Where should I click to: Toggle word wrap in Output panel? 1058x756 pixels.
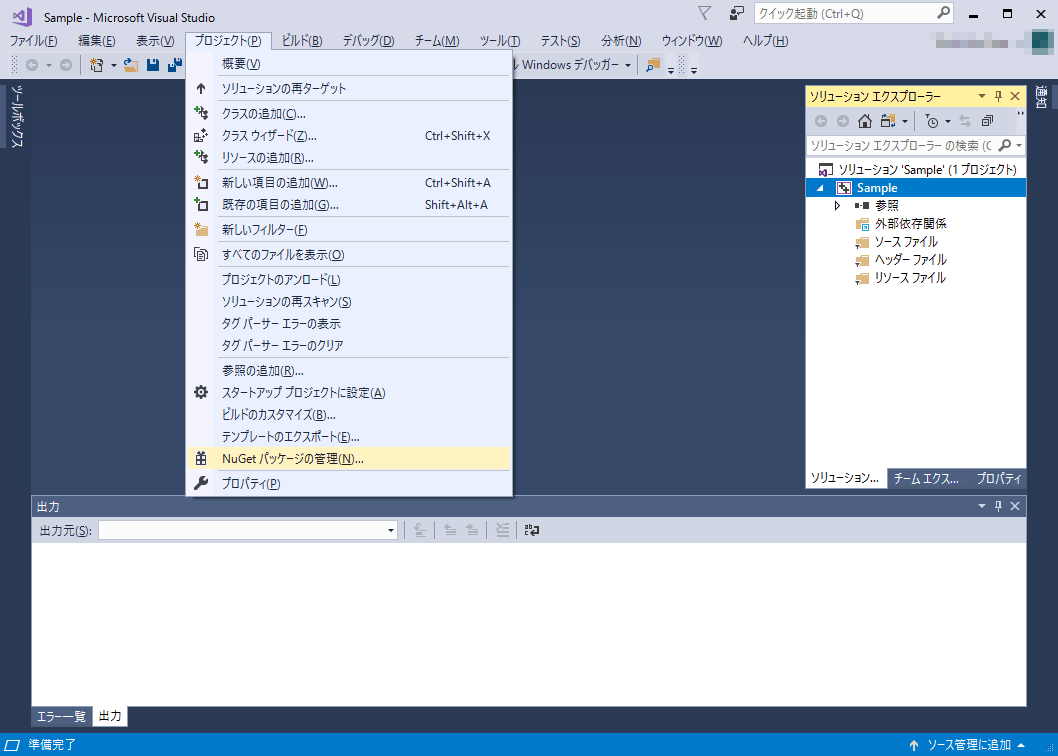click(532, 531)
